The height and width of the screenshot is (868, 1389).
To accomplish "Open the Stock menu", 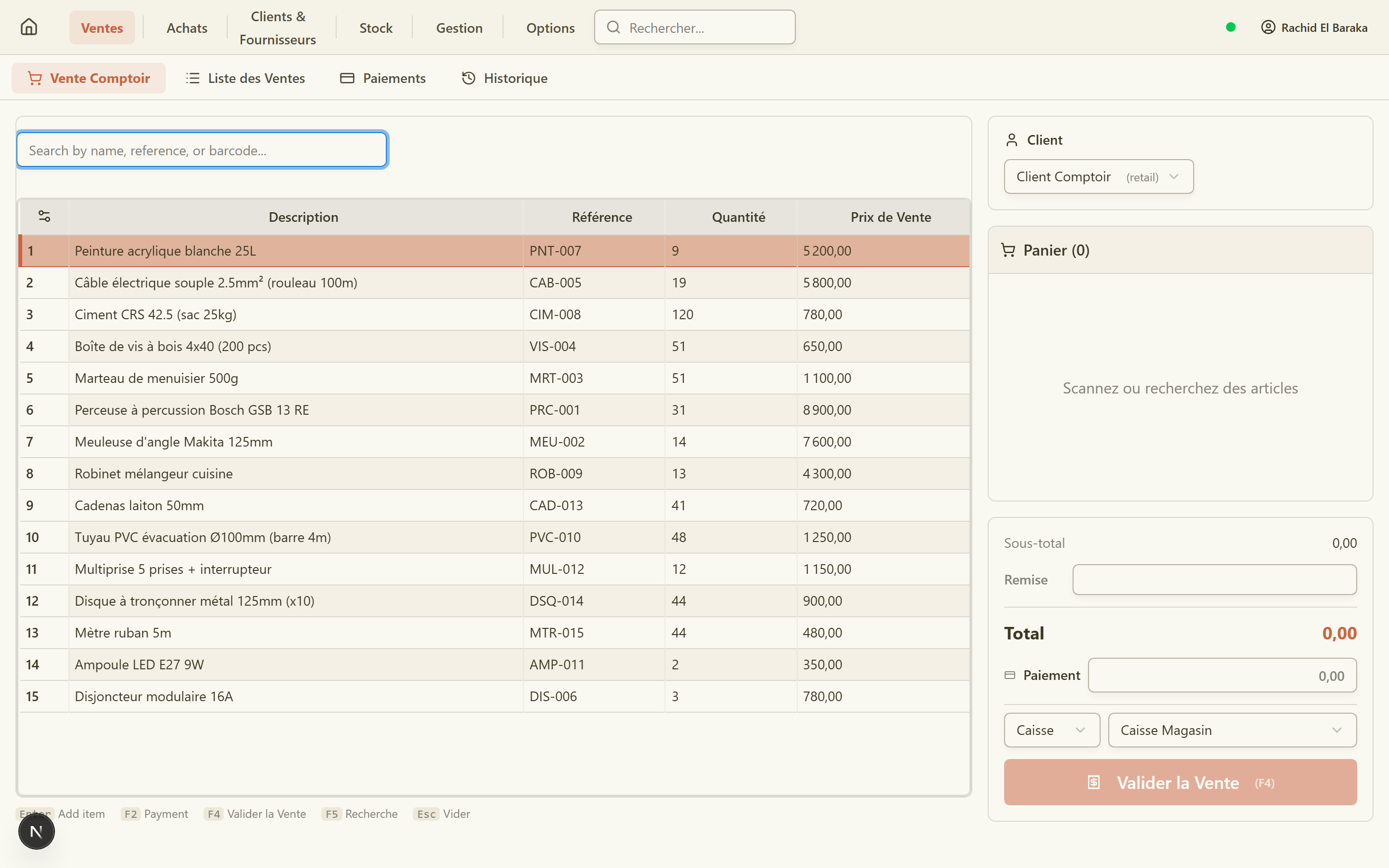I will pos(375,27).
